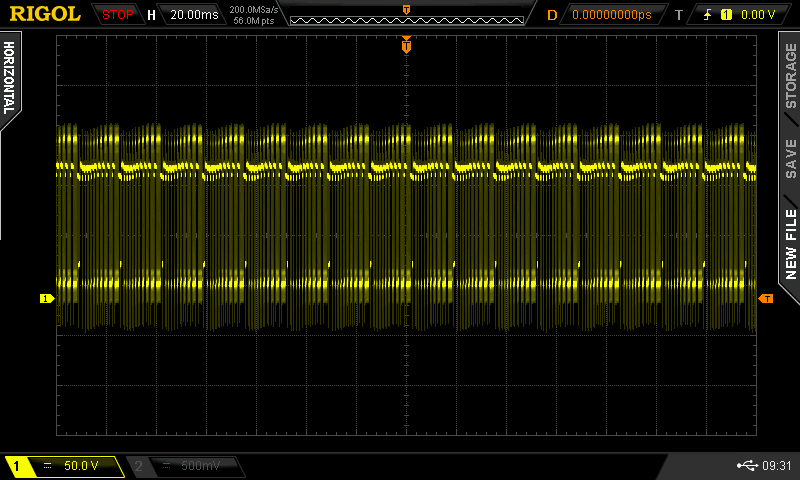Click the RIGOL logo

[x=44, y=14]
